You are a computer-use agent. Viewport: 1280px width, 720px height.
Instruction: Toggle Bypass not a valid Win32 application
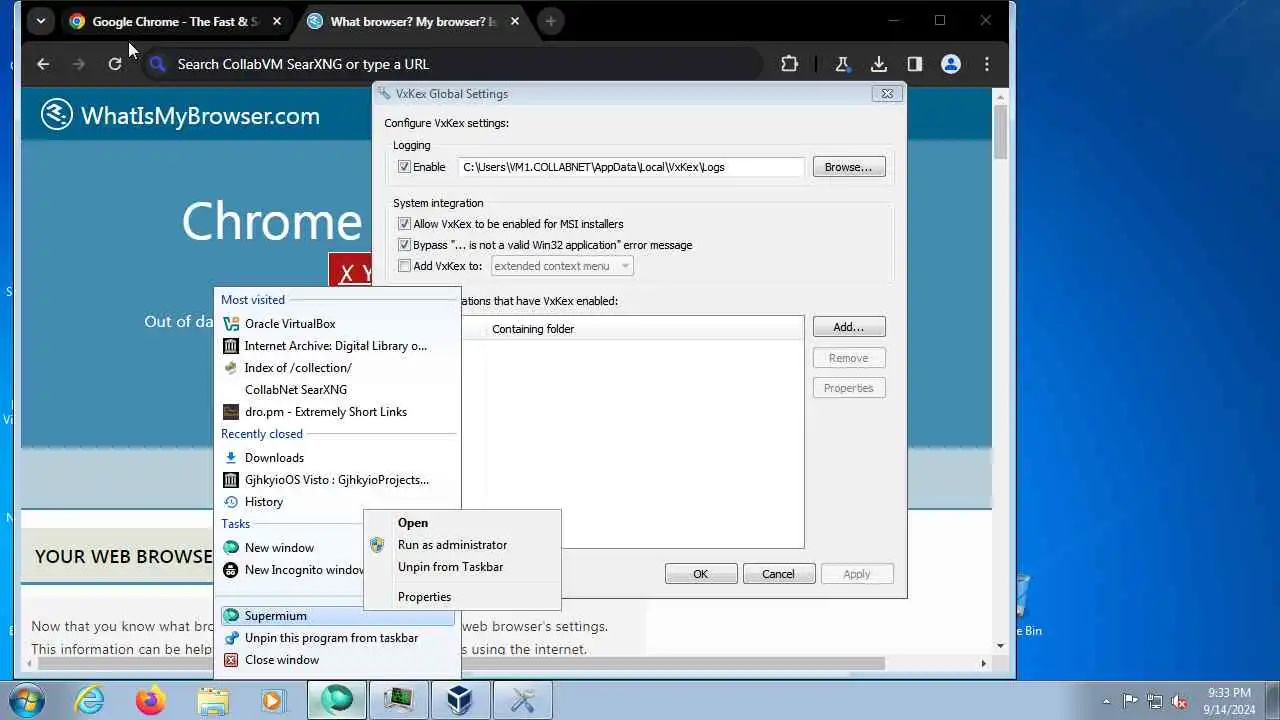pos(404,245)
